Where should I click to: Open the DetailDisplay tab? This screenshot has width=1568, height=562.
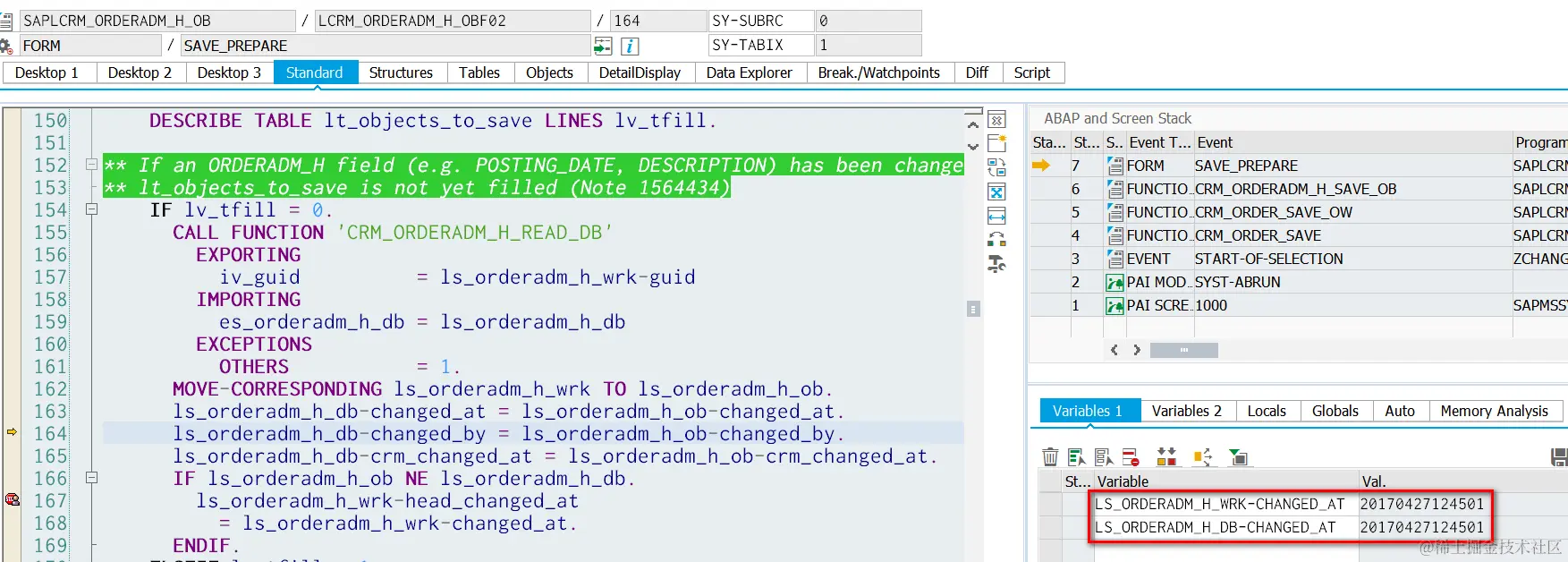tap(640, 72)
